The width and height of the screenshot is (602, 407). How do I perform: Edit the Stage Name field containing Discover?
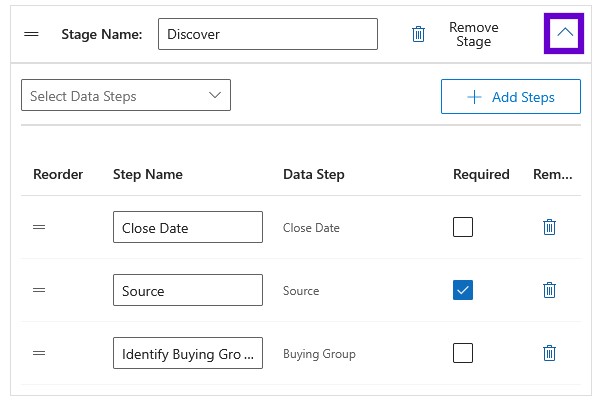coord(268,34)
